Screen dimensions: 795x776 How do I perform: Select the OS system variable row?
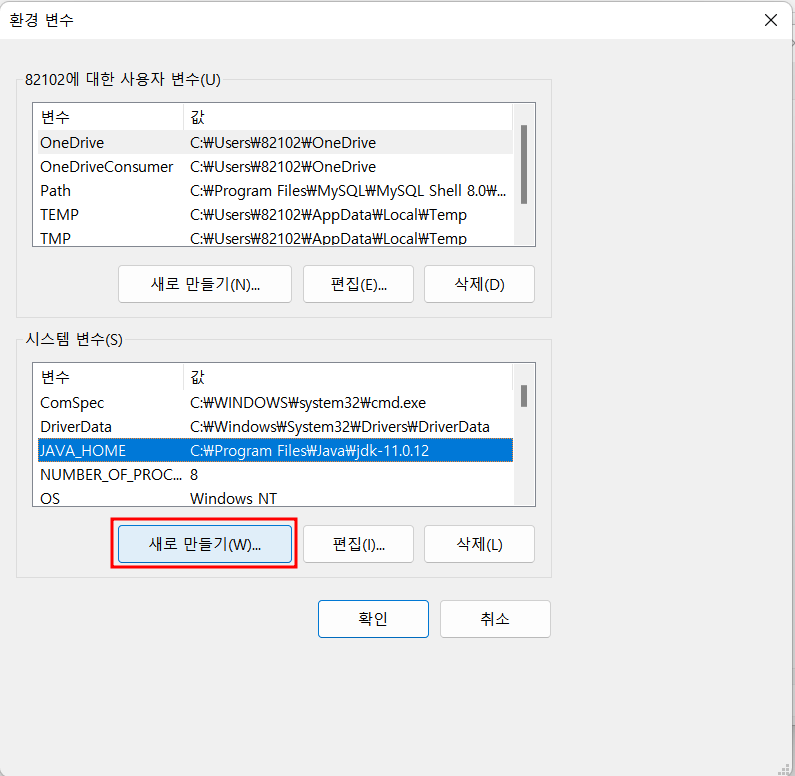point(275,497)
